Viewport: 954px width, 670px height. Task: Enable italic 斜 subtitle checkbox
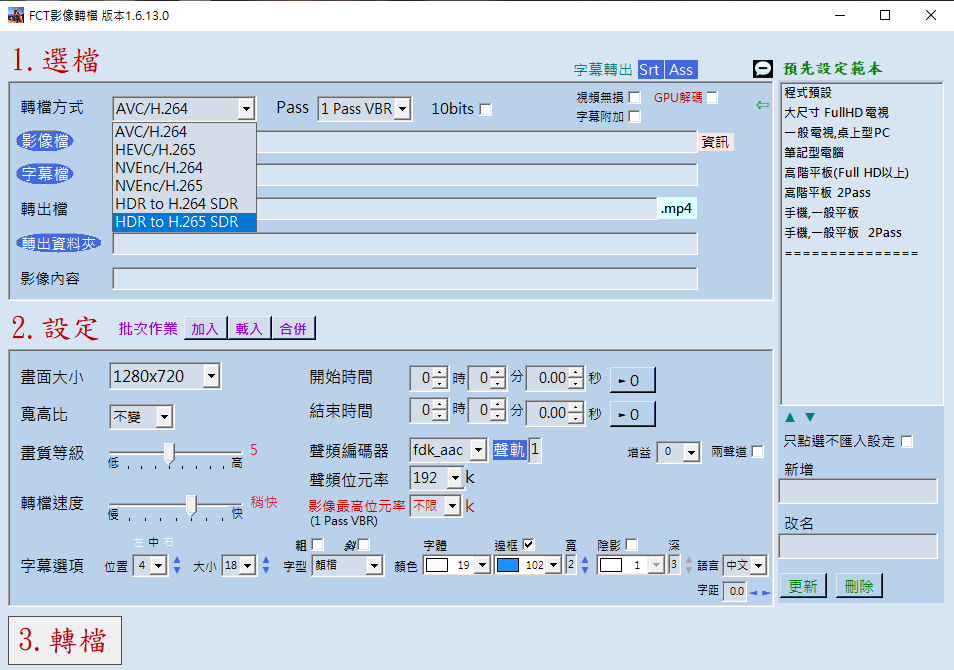(364, 545)
